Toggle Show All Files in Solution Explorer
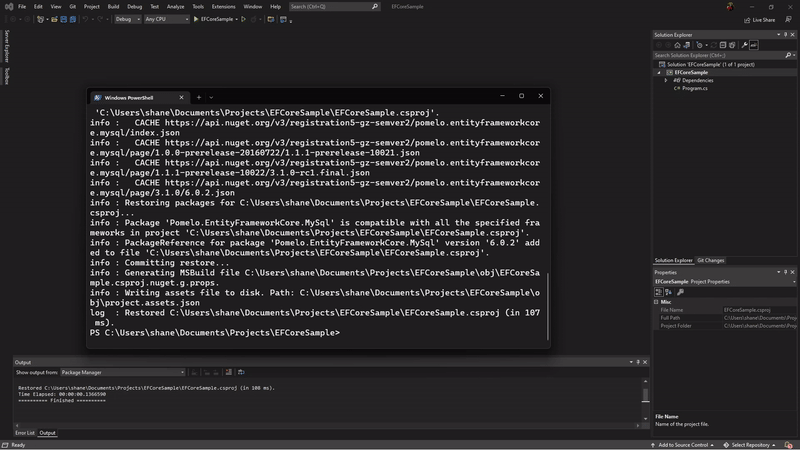800x450 pixels. [x=732, y=45]
